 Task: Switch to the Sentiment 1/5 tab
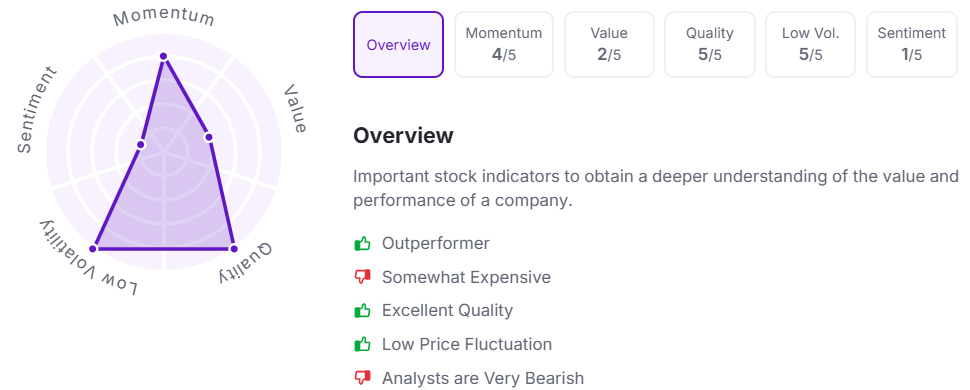(911, 45)
